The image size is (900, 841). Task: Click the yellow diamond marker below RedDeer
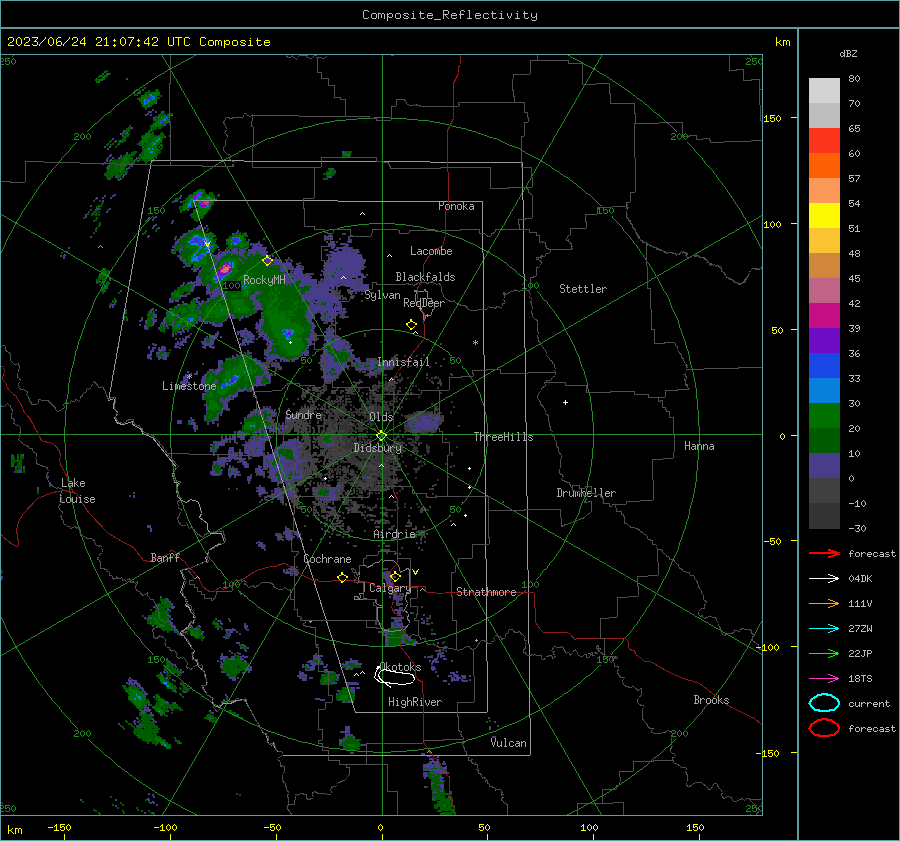point(411,325)
